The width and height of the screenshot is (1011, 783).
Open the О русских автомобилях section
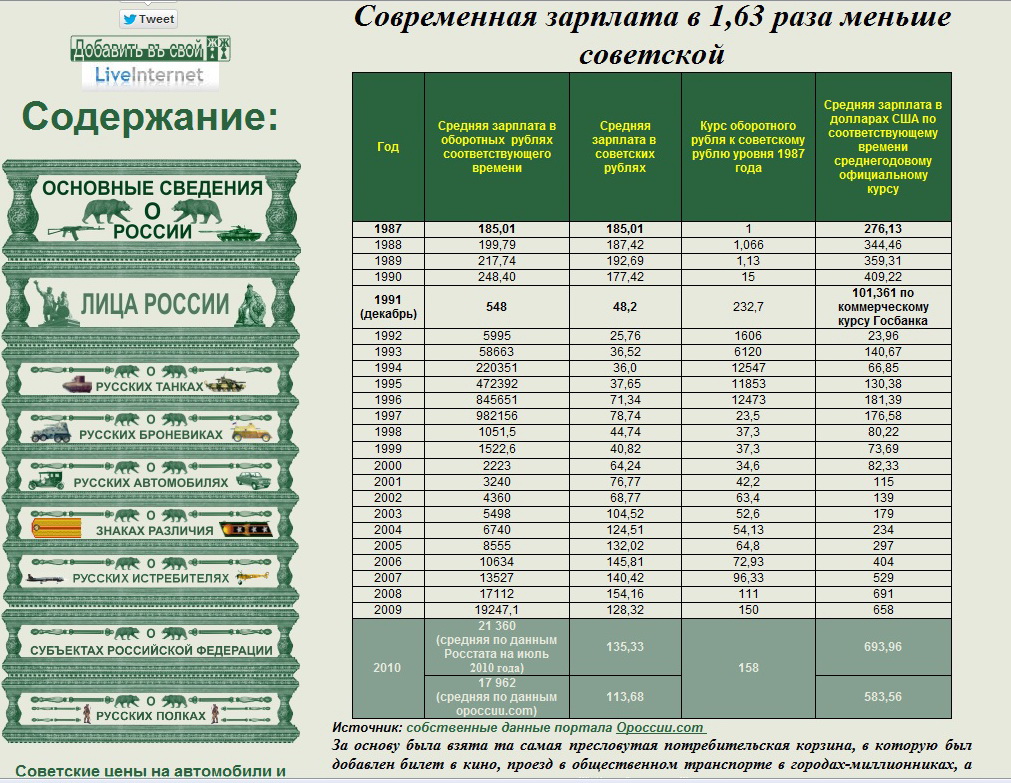point(152,475)
